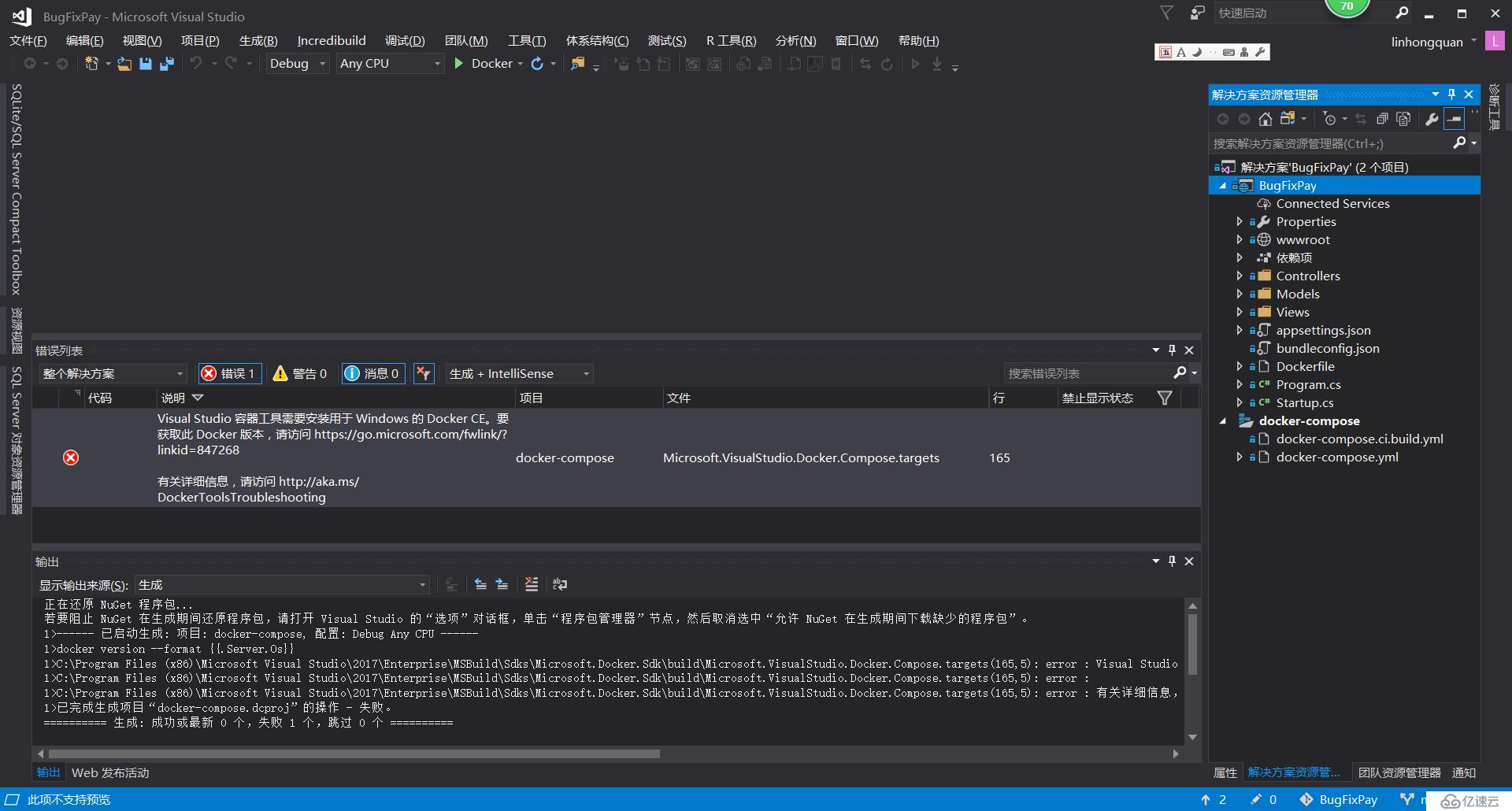Switch to the 属性 tab

click(1225, 772)
